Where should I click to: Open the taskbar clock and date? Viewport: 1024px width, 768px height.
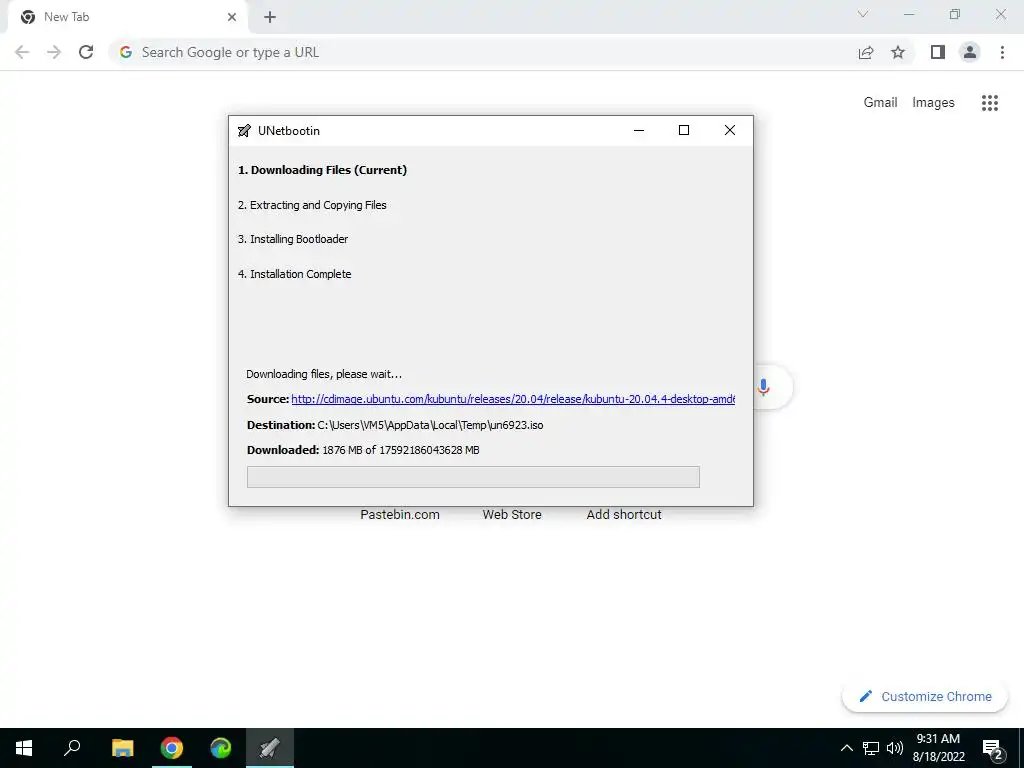[x=938, y=748]
